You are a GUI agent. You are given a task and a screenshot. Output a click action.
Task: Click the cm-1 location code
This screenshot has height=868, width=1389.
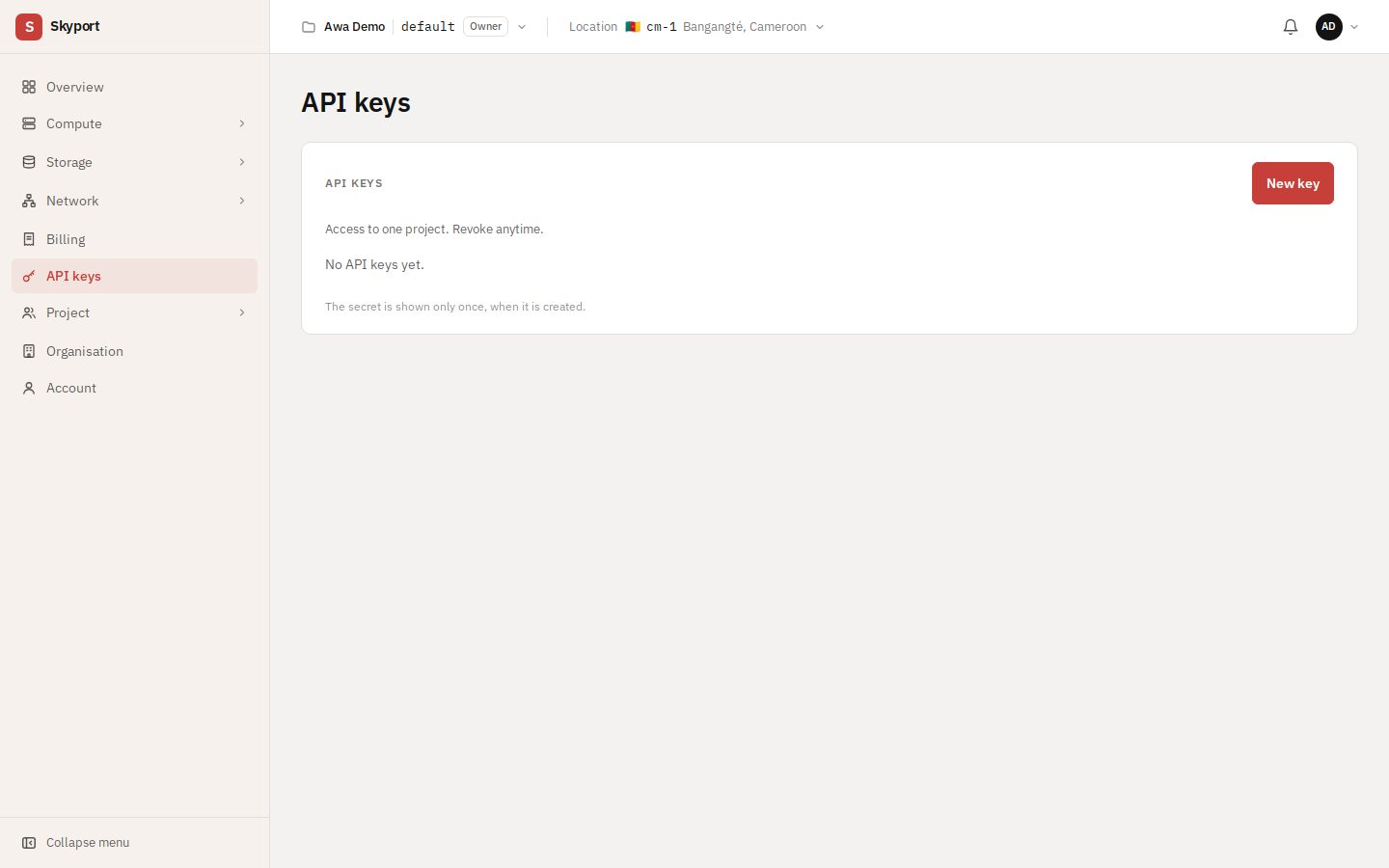pyautogui.click(x=662, y=27)
